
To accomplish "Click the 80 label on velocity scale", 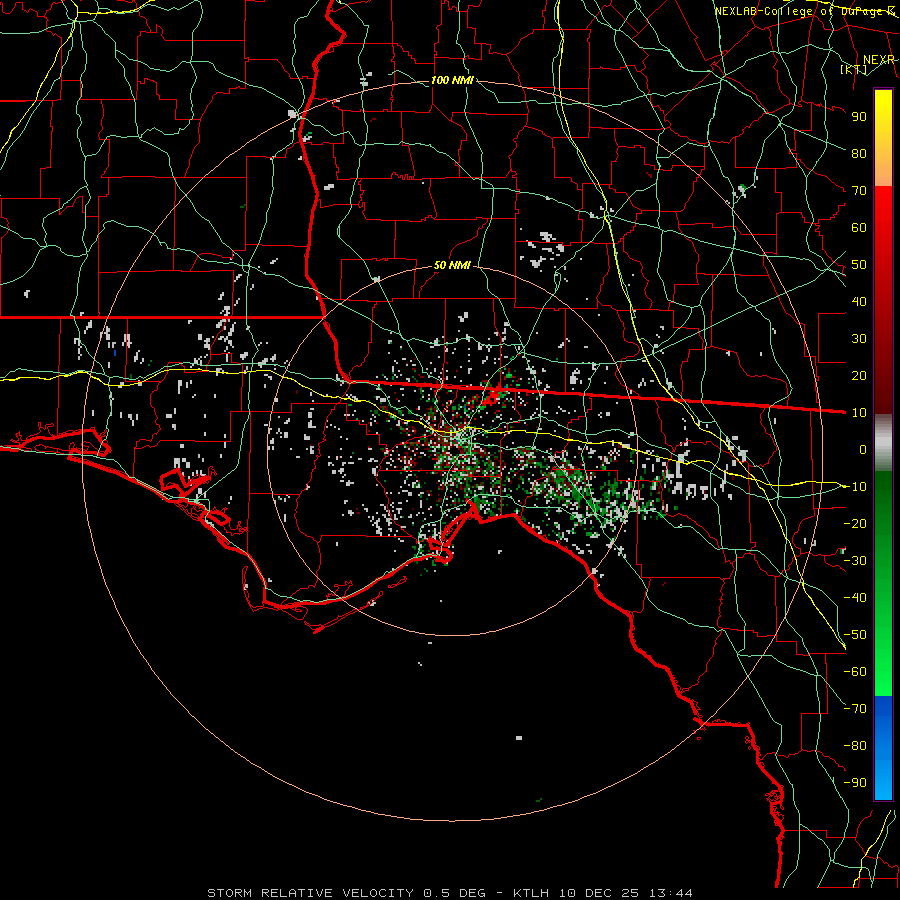I will pos(859,153).
